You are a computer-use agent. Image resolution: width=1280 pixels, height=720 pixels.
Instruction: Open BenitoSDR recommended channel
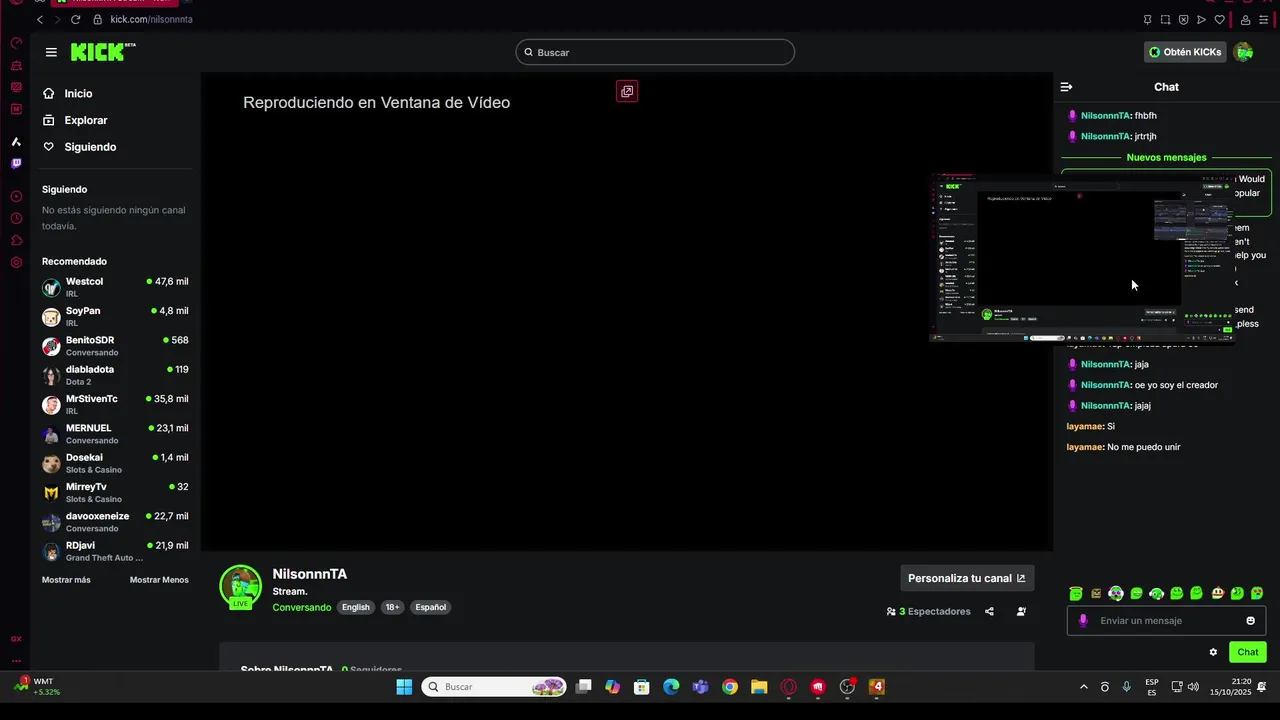115,346
